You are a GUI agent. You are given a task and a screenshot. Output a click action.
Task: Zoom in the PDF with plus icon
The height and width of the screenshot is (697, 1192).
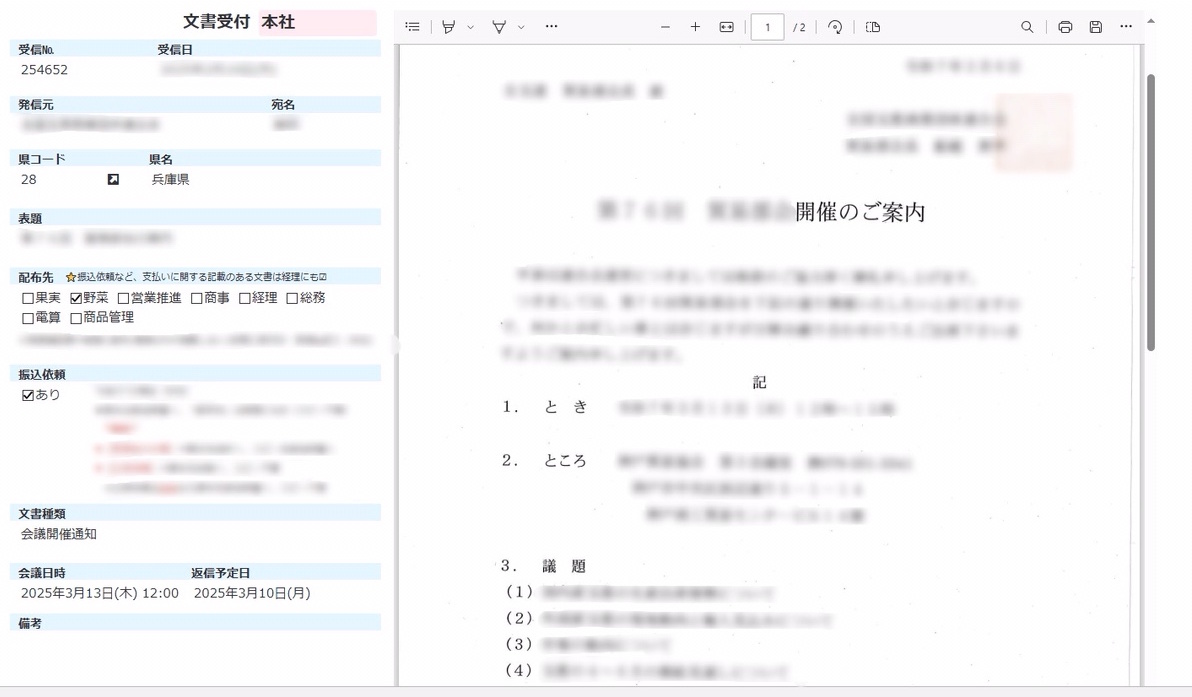[x=695, y=27]
